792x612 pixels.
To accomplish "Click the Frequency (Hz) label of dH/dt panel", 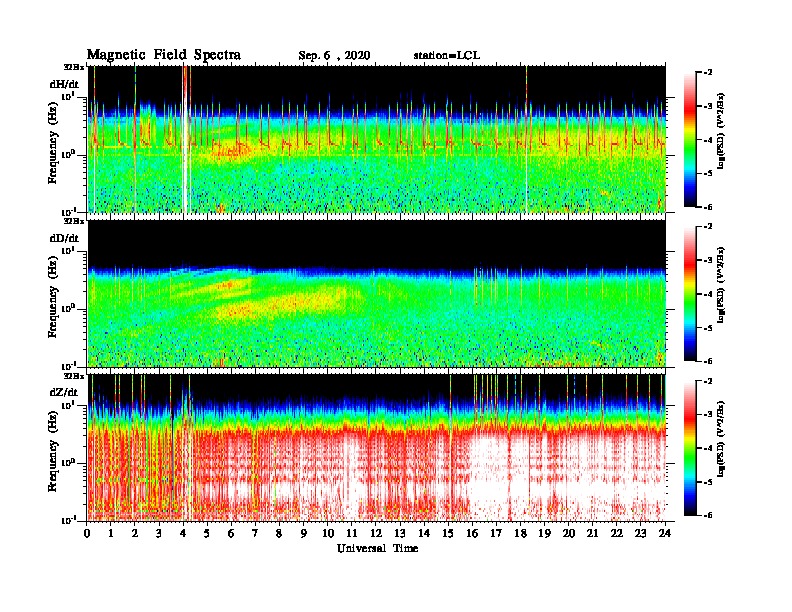I will click(53, 143).
